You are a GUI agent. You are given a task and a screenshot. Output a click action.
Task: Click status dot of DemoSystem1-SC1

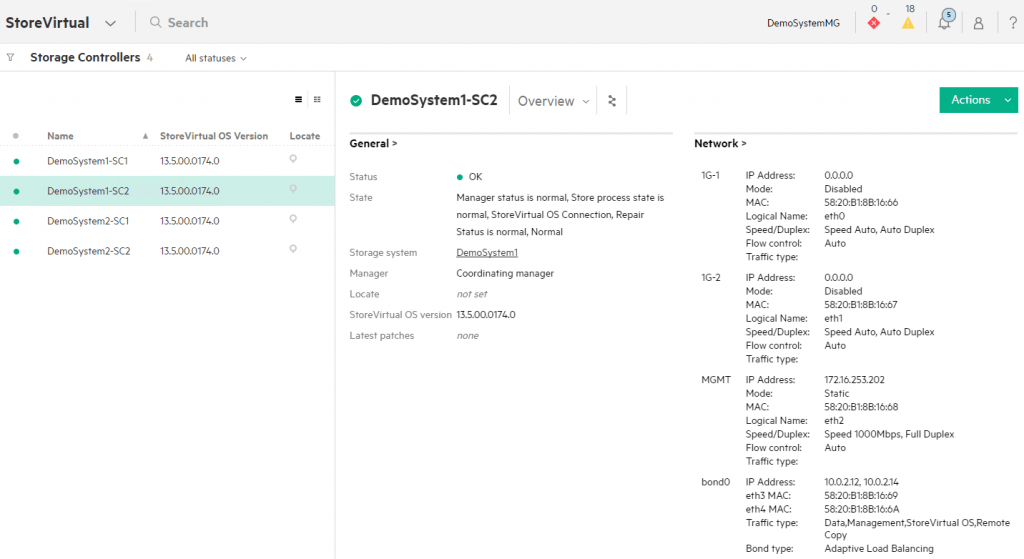[16, 161]
